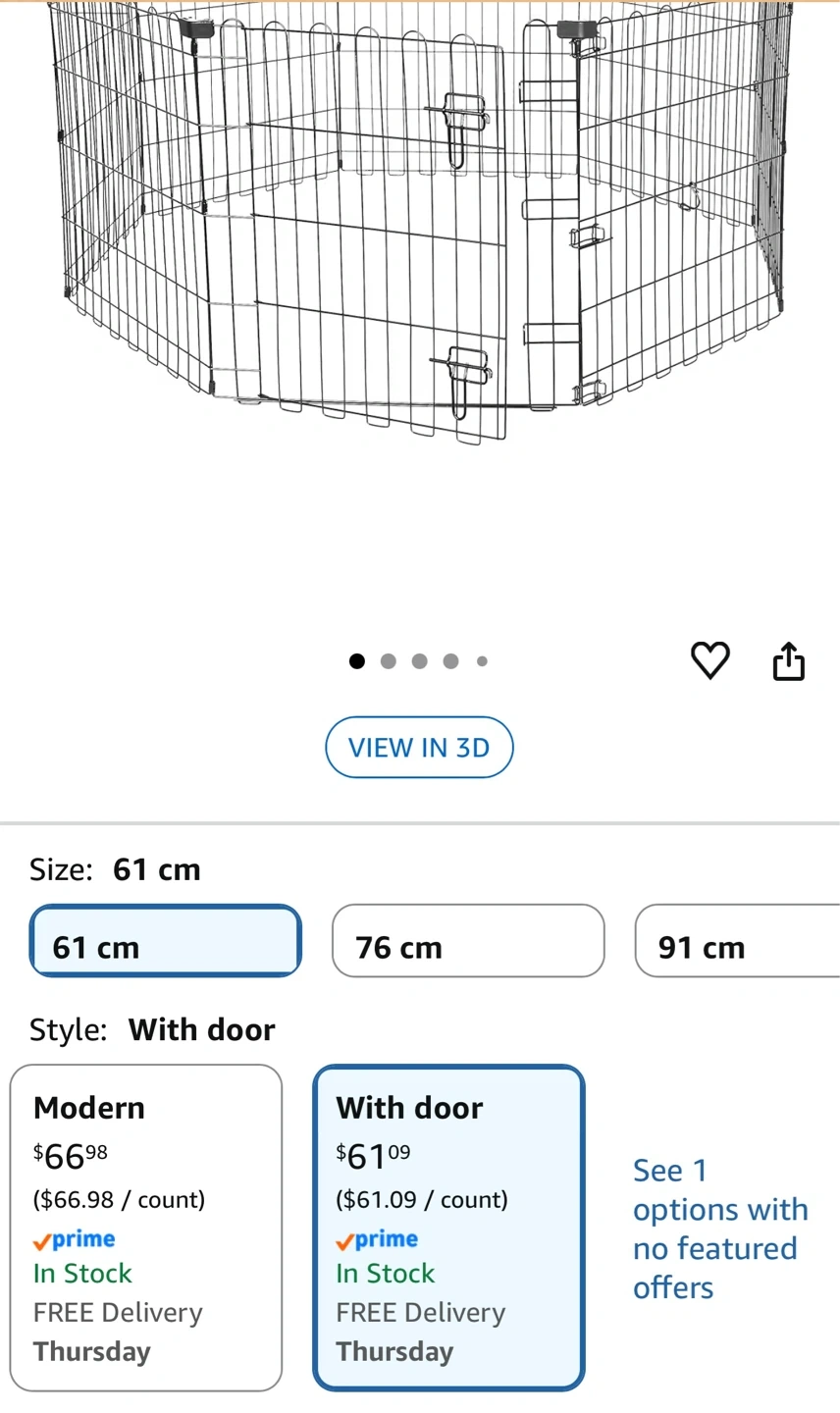Select the Modern style card

click(146, 1228)
